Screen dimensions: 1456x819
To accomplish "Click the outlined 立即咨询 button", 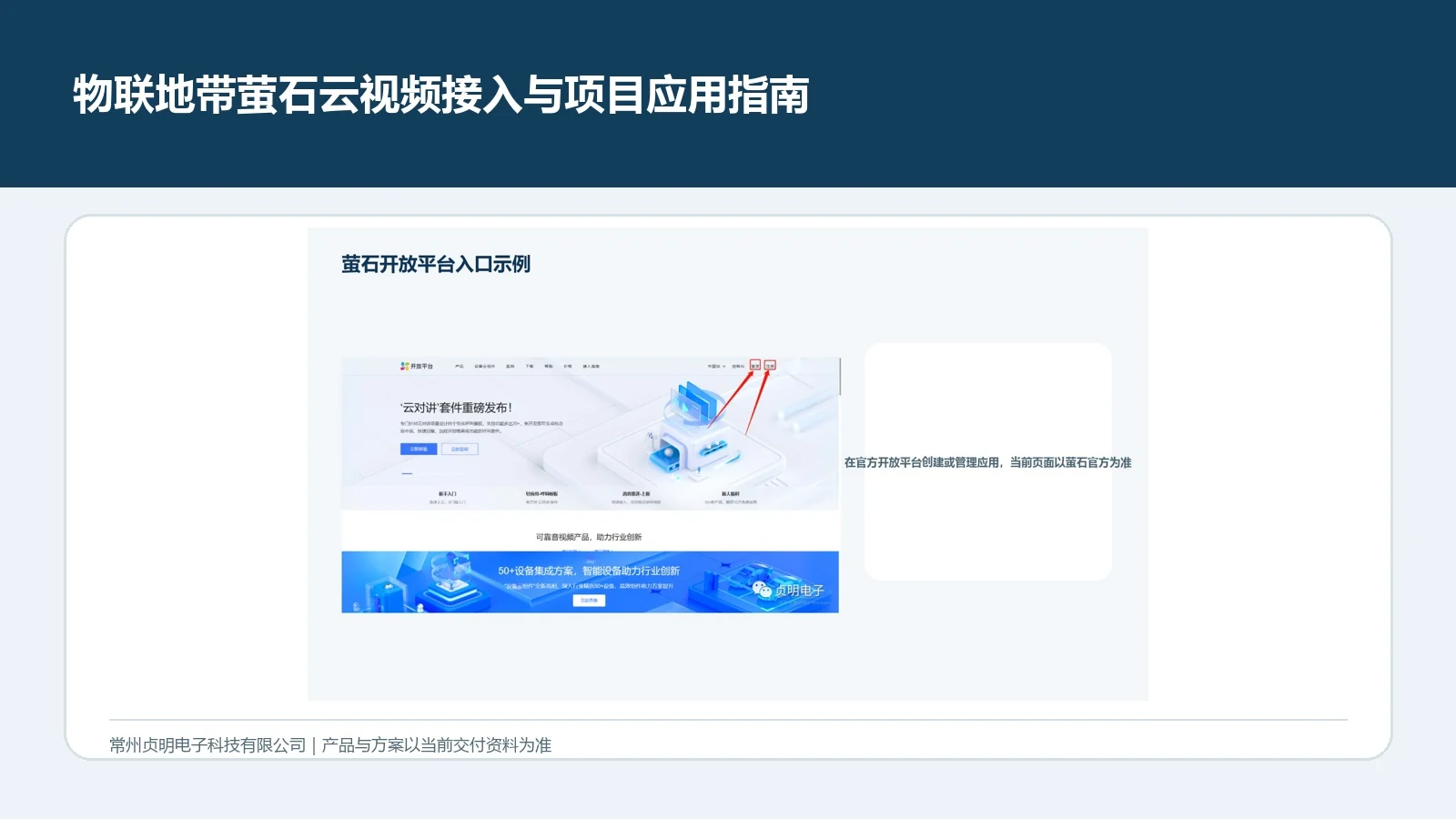I will [x=460, y=449].
